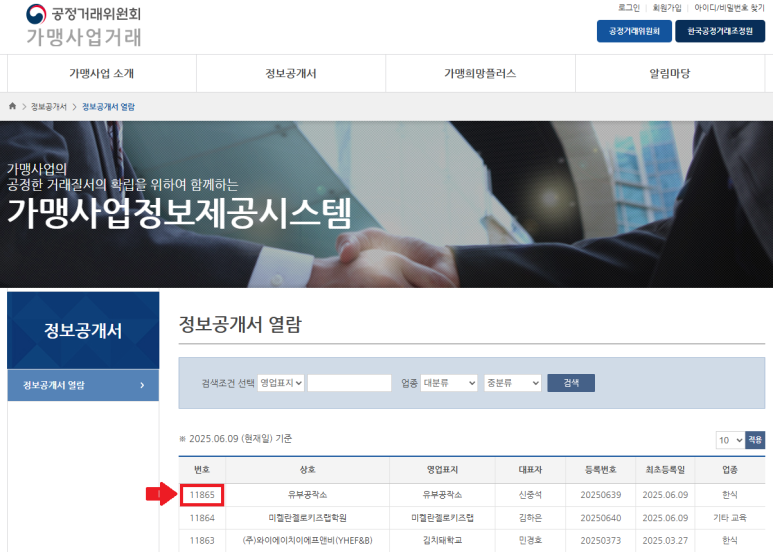Open the 가맹사업 소개 menu
The height and width of the screenshot is (552, 773).
tap(102, 73)
